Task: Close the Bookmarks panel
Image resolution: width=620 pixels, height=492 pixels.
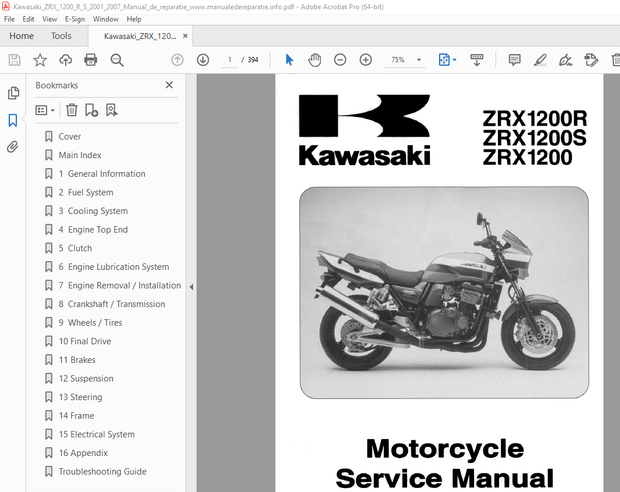Action: 169,85
